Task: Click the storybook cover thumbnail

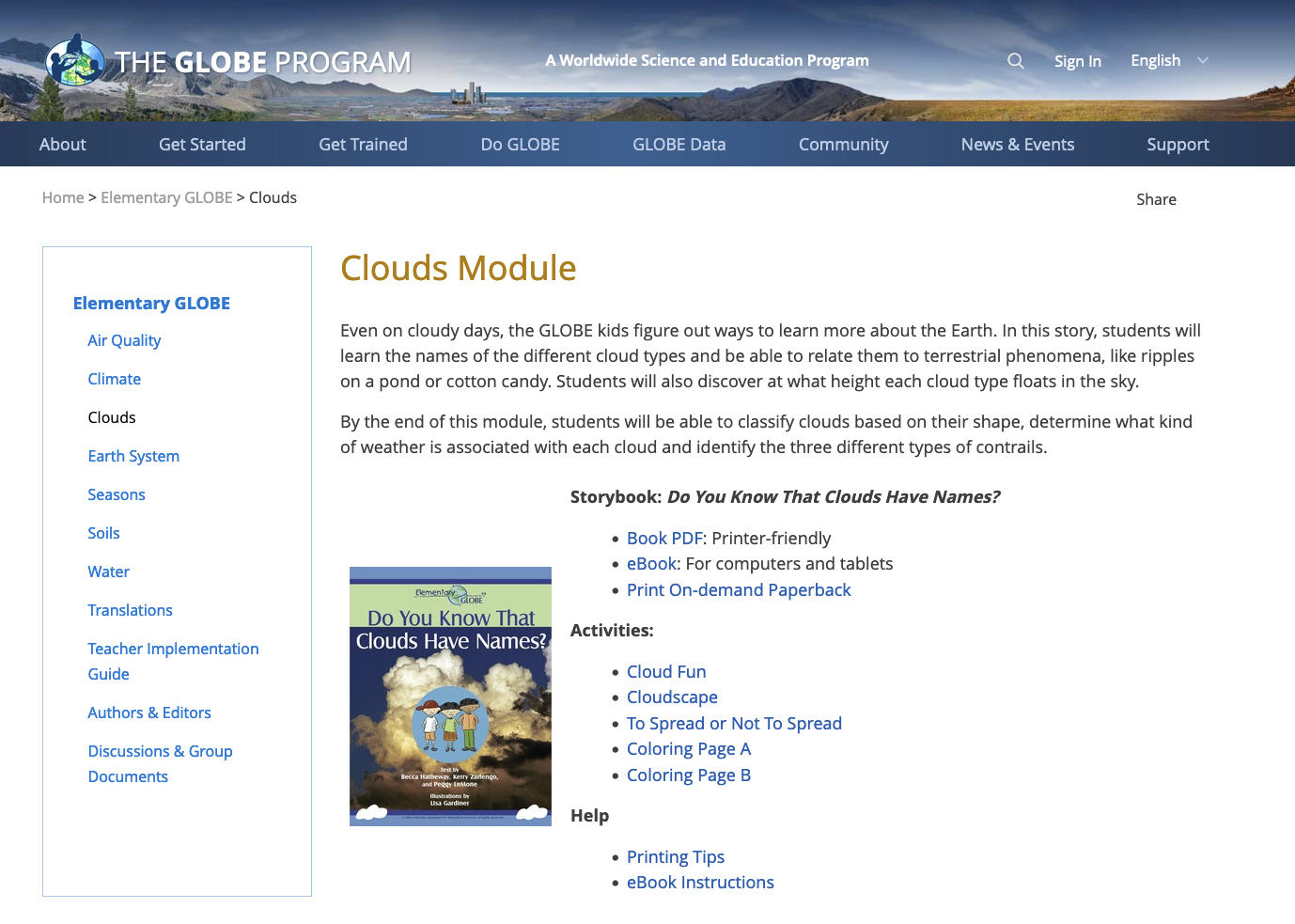Action: click(x=450, y=696)
